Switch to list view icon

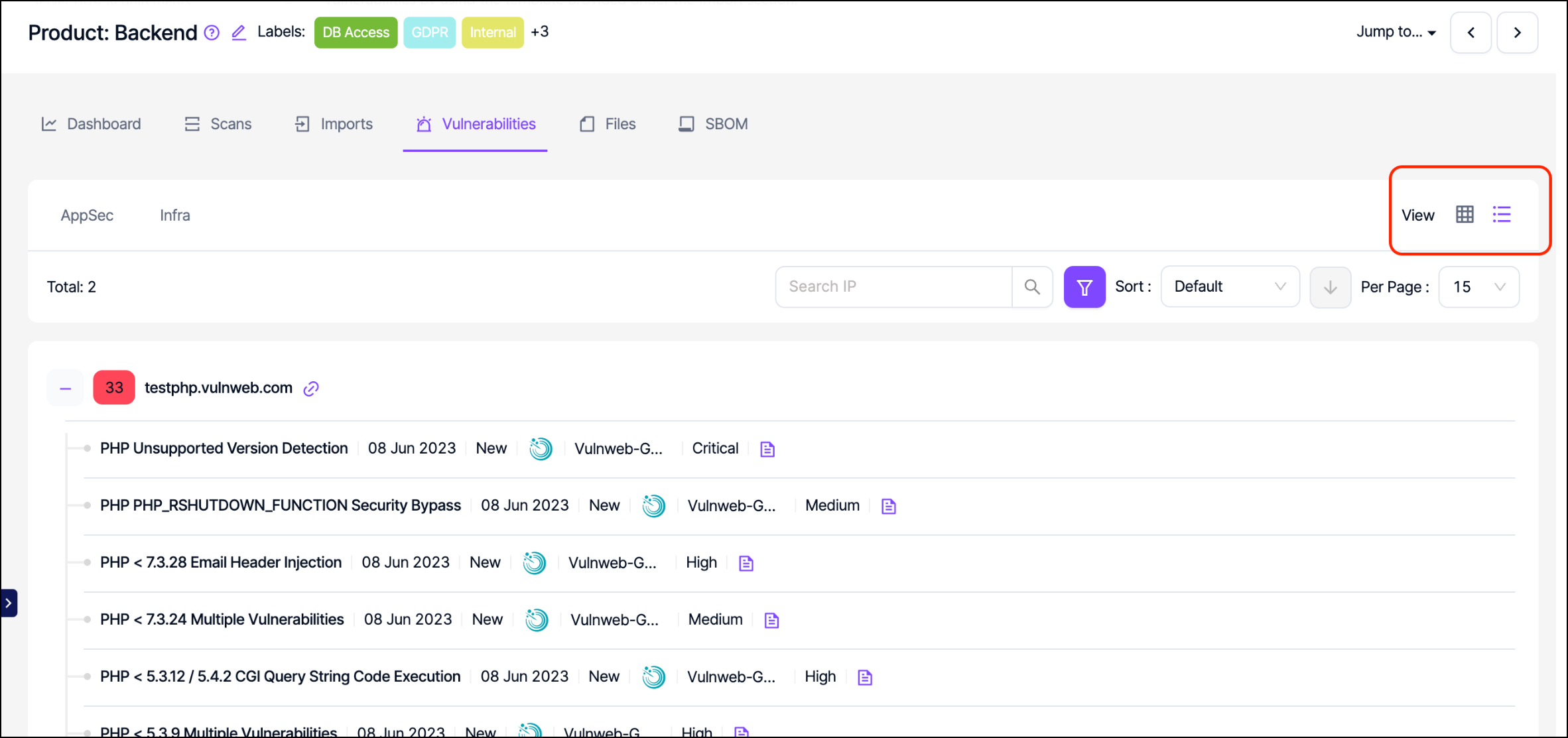coord(1502,215)
